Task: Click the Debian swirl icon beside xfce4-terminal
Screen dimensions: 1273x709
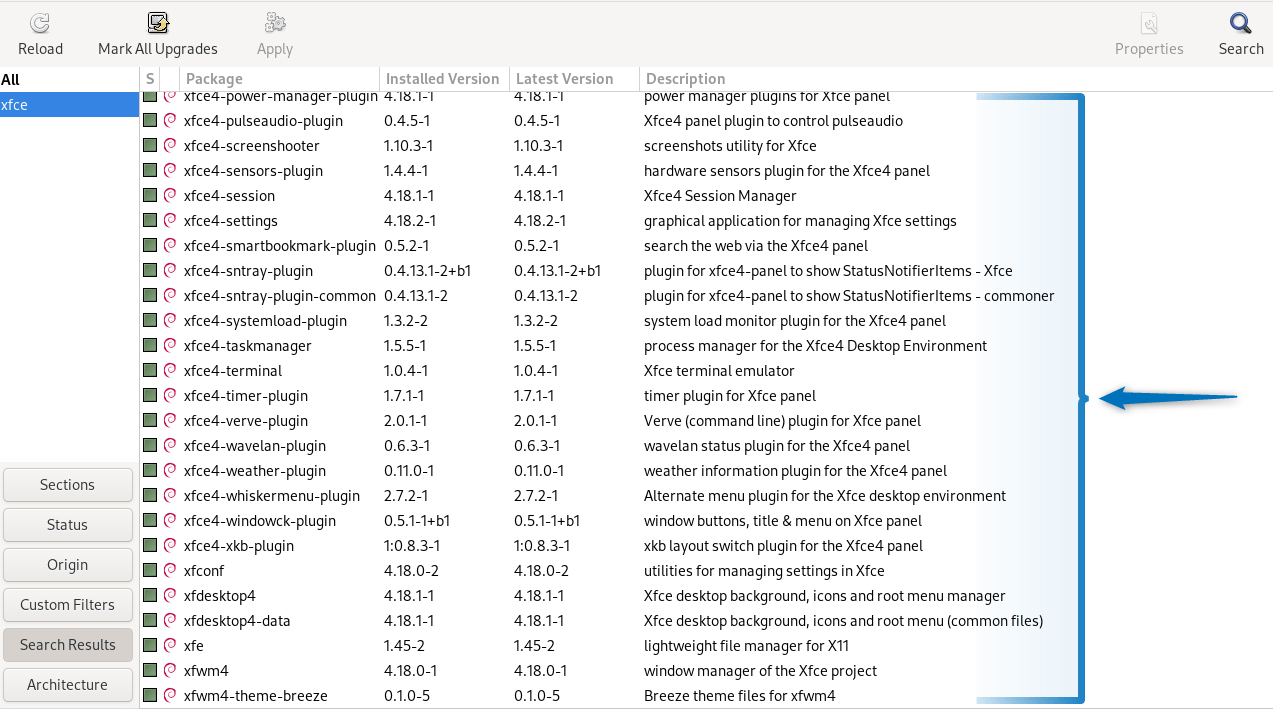Action: pos(167,370)
